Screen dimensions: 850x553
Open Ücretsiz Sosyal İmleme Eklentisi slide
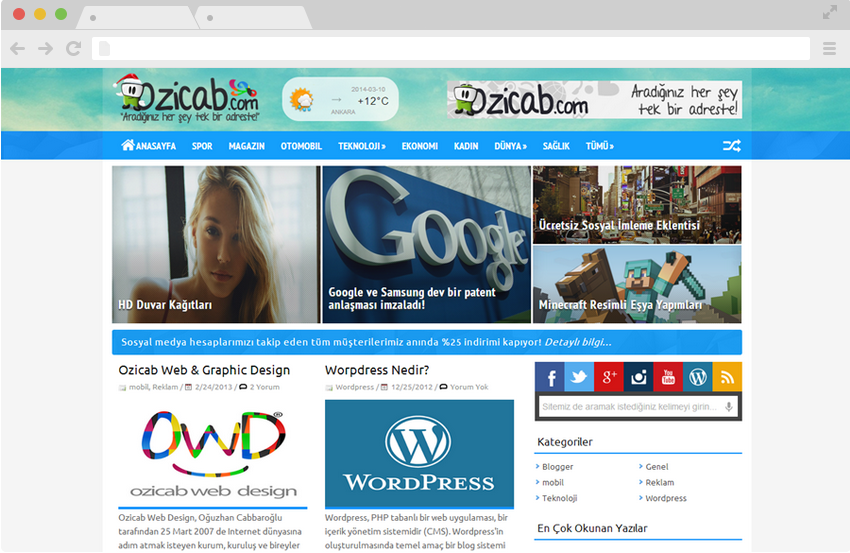click(637, 205)
